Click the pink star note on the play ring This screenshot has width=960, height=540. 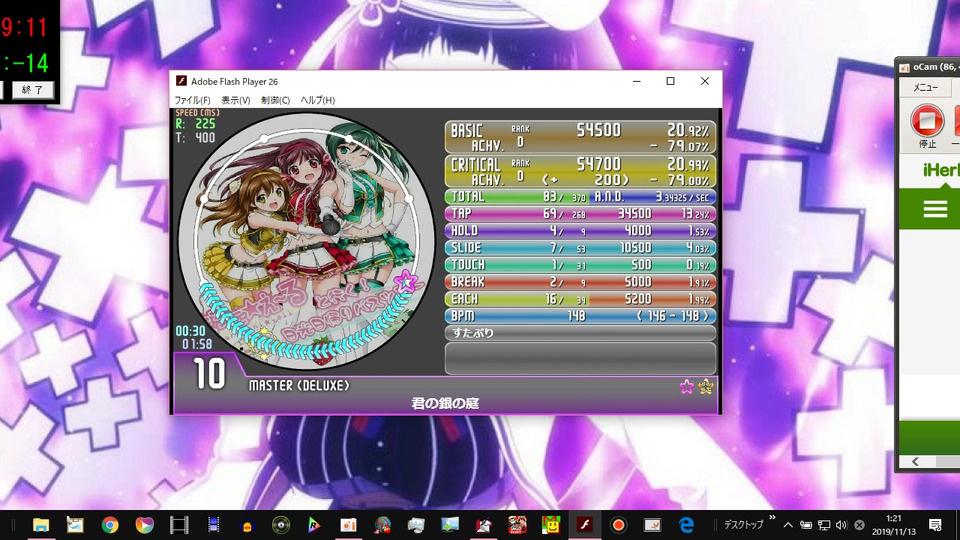[405, 282]
